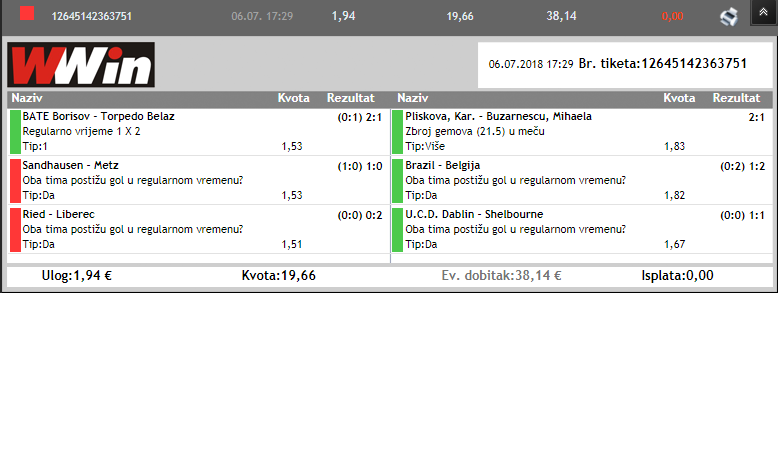The height and width of the screenshot is (460, 778).
Task: Click the stake value 1,94 in header row
Action: coord(343,16)
